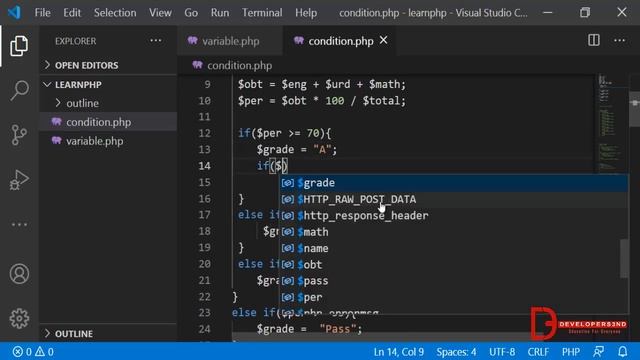
Task: Restore down the window
Action: click(585, 13)
